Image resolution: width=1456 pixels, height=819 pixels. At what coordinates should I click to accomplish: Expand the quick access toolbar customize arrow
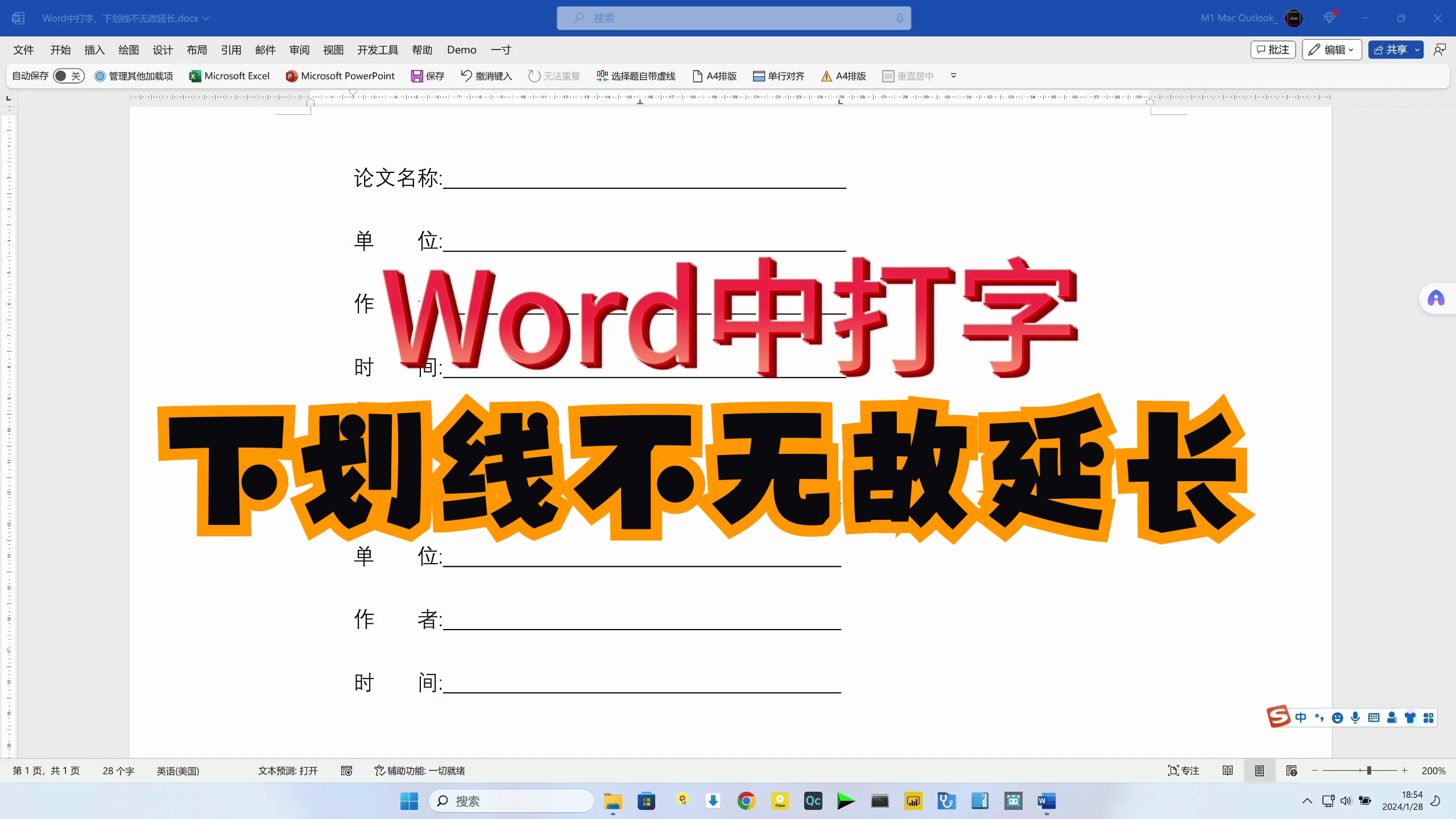click(954, 76)
